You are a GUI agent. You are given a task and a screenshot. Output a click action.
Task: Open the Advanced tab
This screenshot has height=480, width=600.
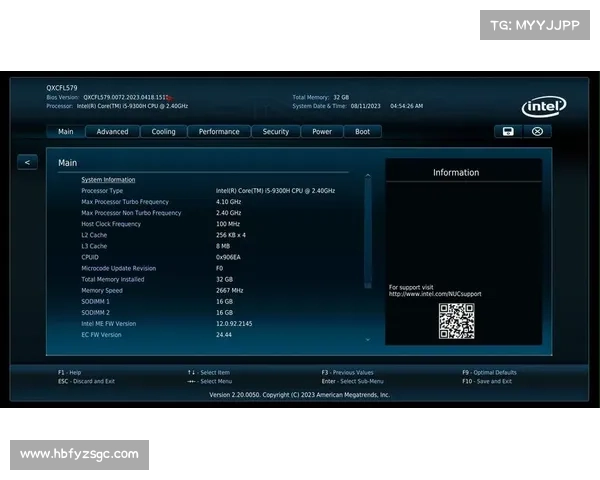coord(112,132)
